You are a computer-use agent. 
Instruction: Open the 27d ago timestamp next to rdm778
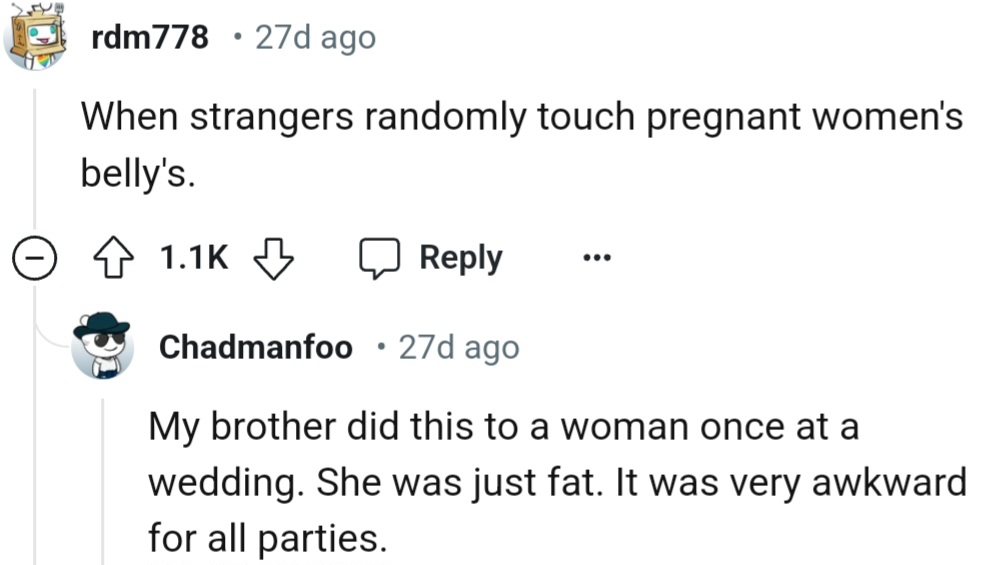[316, 38]
